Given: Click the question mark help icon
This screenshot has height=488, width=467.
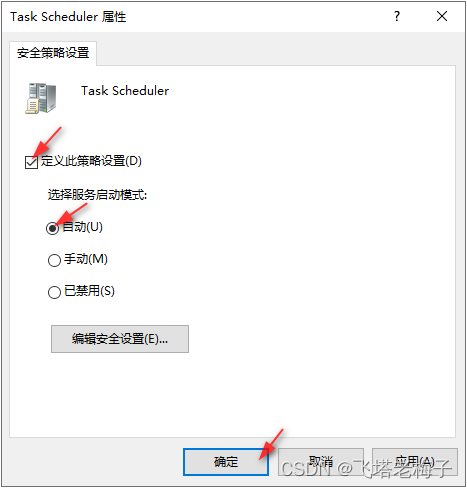Looking at the screenshot, I should pyautogui.click(x=397, y=16).
